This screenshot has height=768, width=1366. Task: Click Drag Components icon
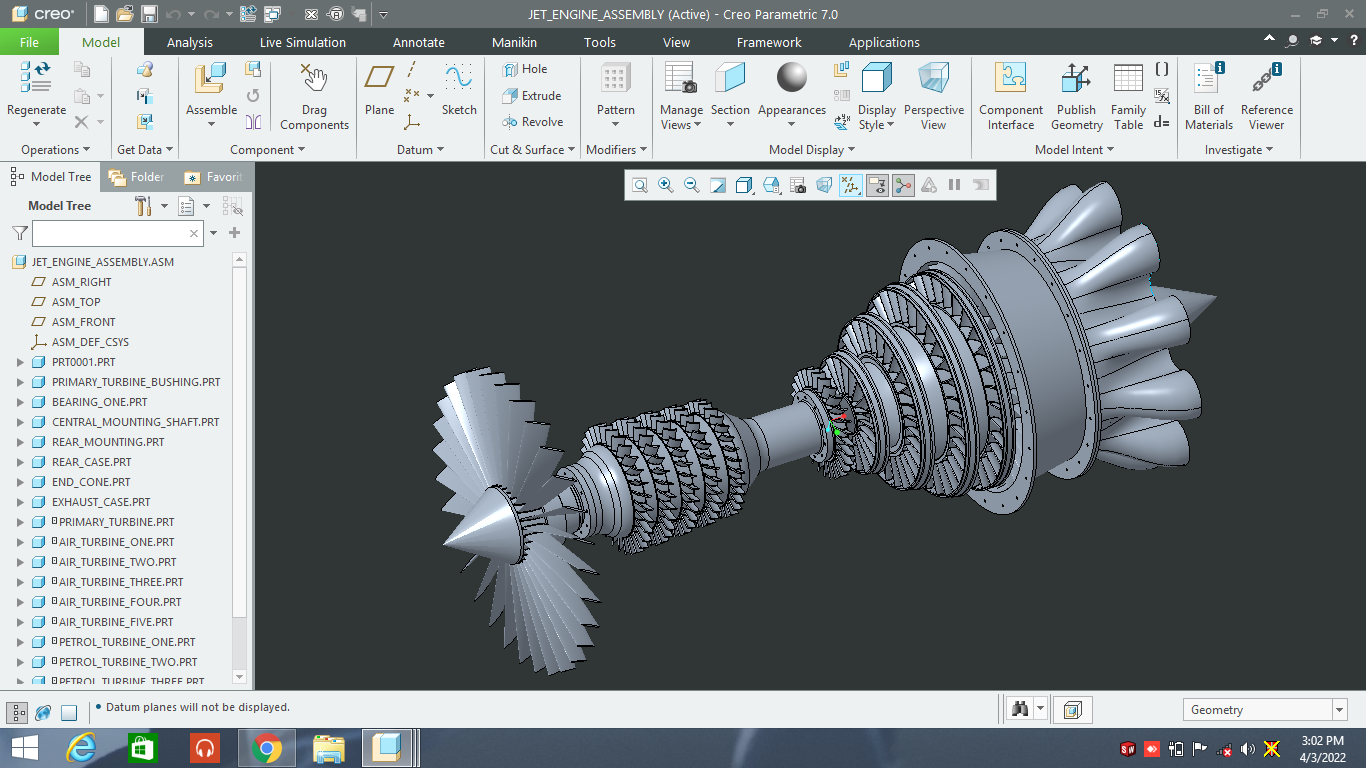click(314, 97)
